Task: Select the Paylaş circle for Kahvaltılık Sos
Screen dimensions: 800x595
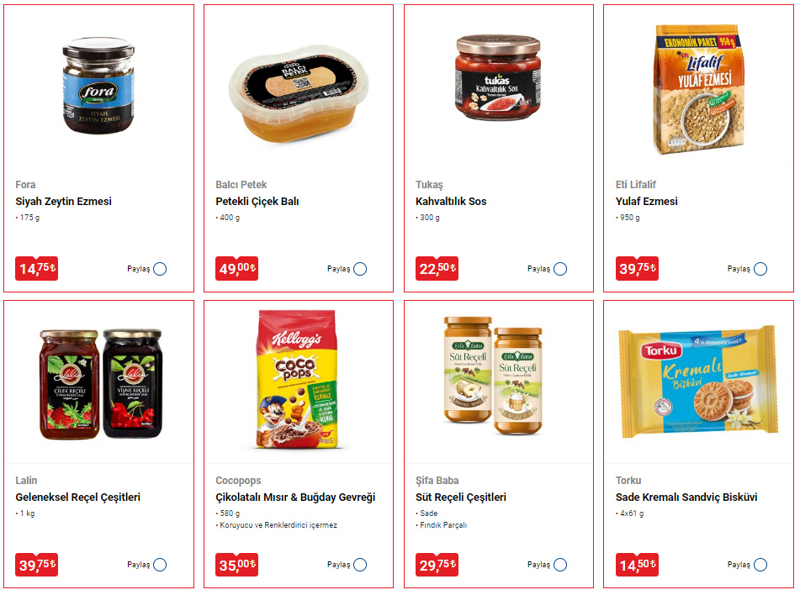Action: click(x=560, y=269)
